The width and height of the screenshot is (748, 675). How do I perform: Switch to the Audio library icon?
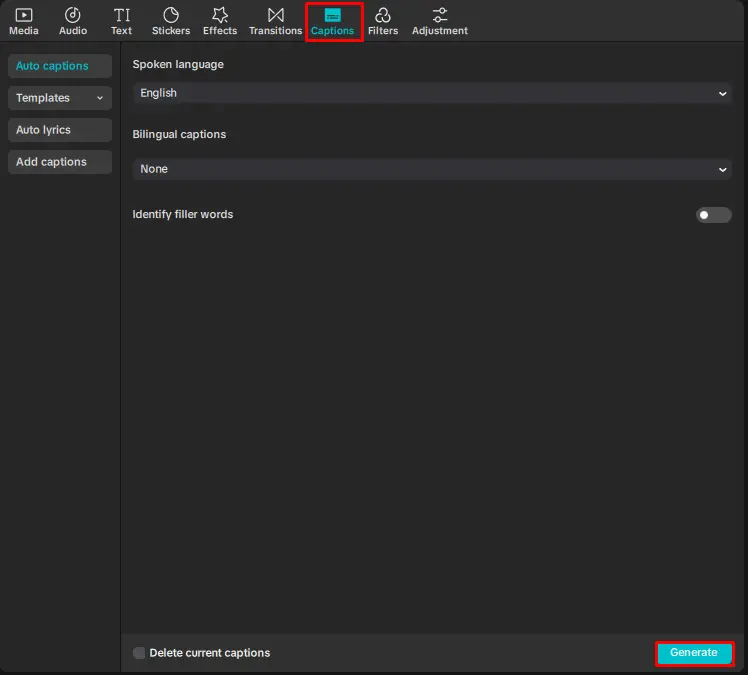coord(73,15)
